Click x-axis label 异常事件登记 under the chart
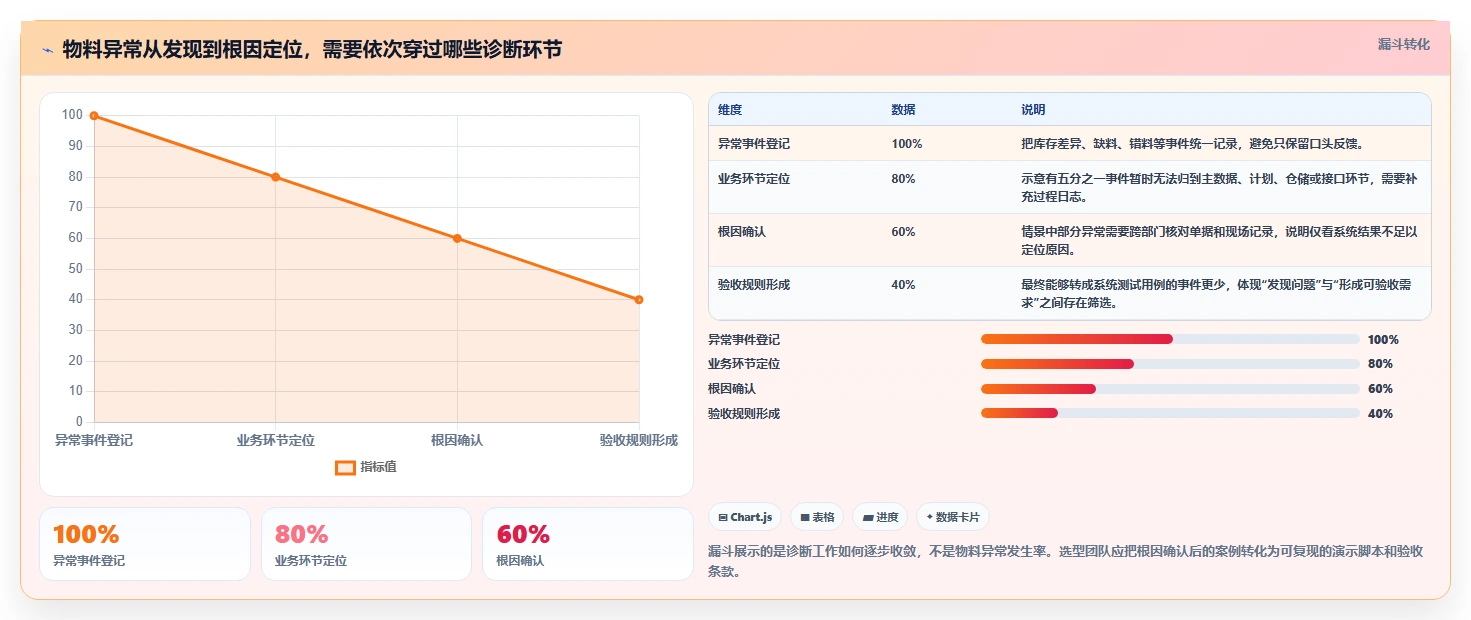The image size is (1471, 620). coord(94,440)
